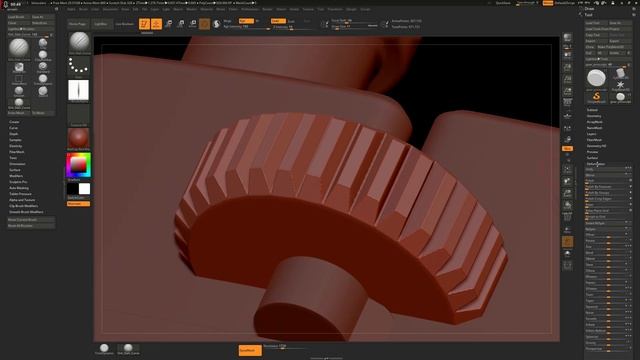Viewport: 640px width, 360px height.
Task: Select the Clay brush thumbnail
Action: pyautogui.click(x=43, y=43)
